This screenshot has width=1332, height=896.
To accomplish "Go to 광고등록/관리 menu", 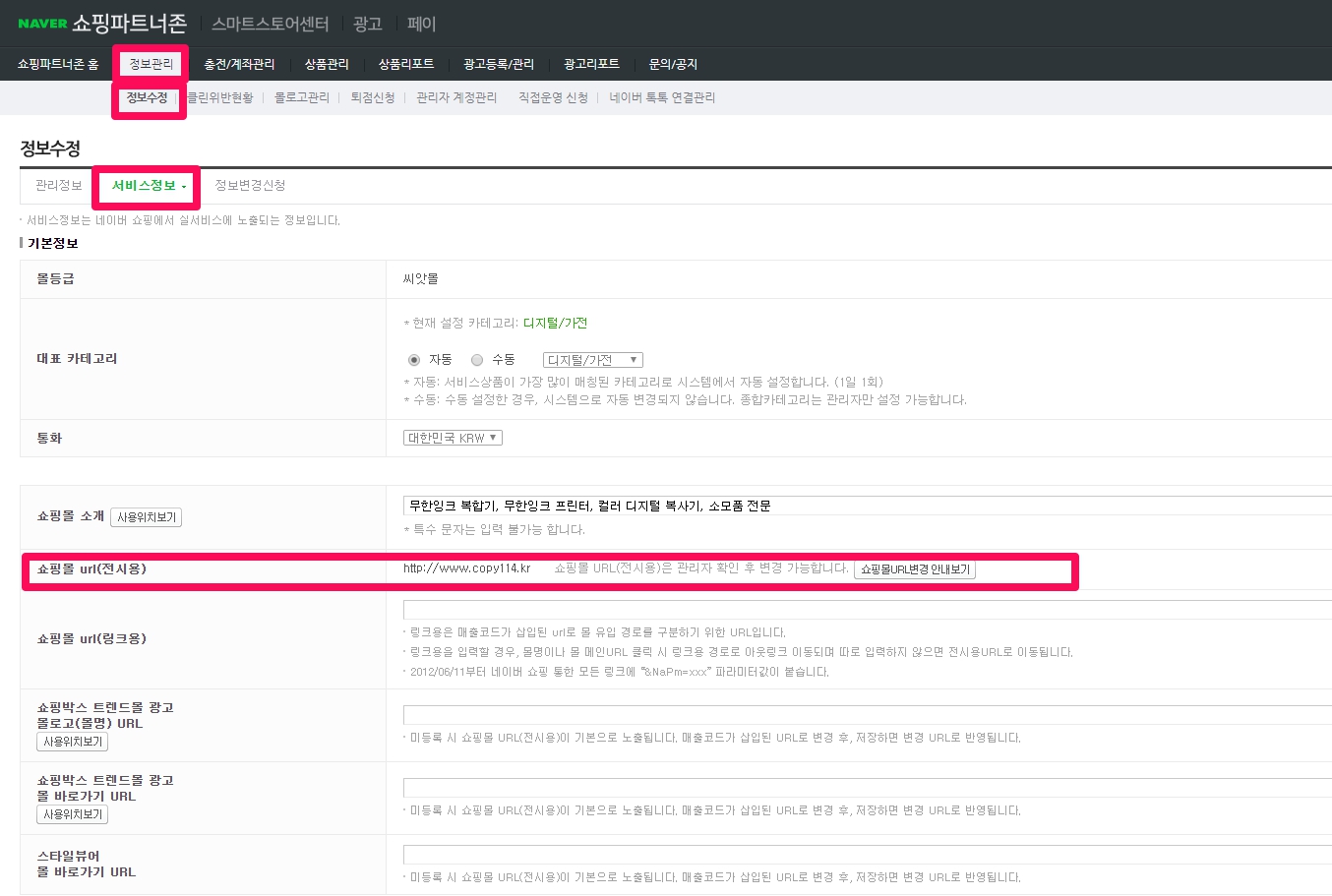I will 499,64.
